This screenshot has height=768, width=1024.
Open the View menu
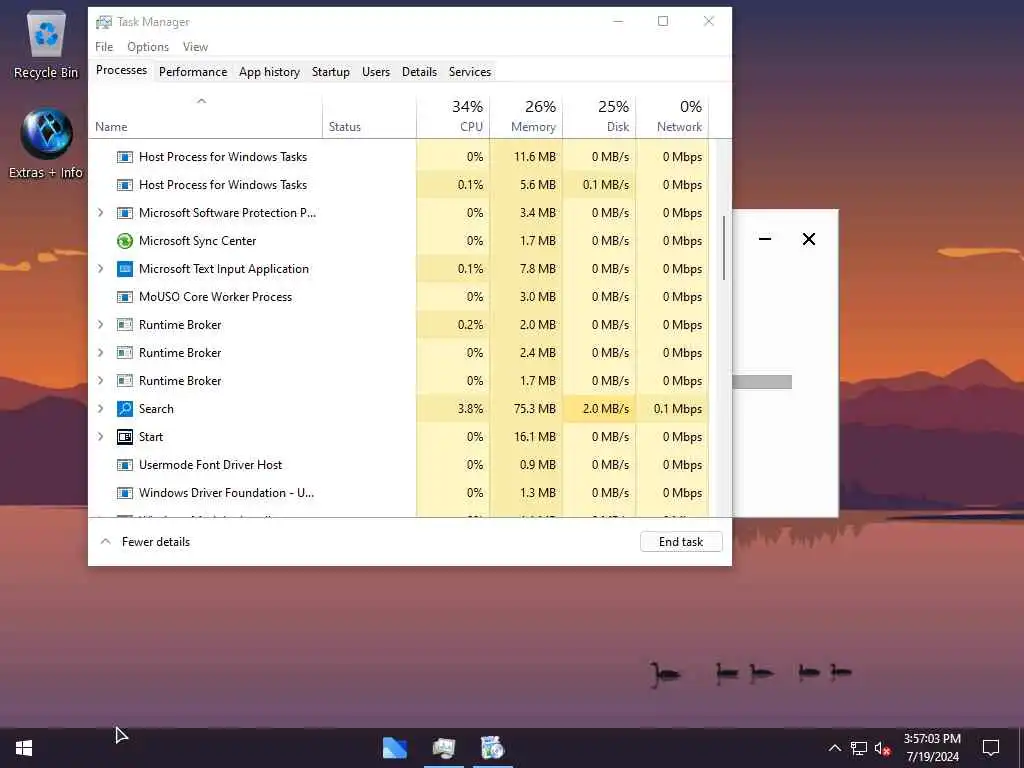tap(195, 47)
